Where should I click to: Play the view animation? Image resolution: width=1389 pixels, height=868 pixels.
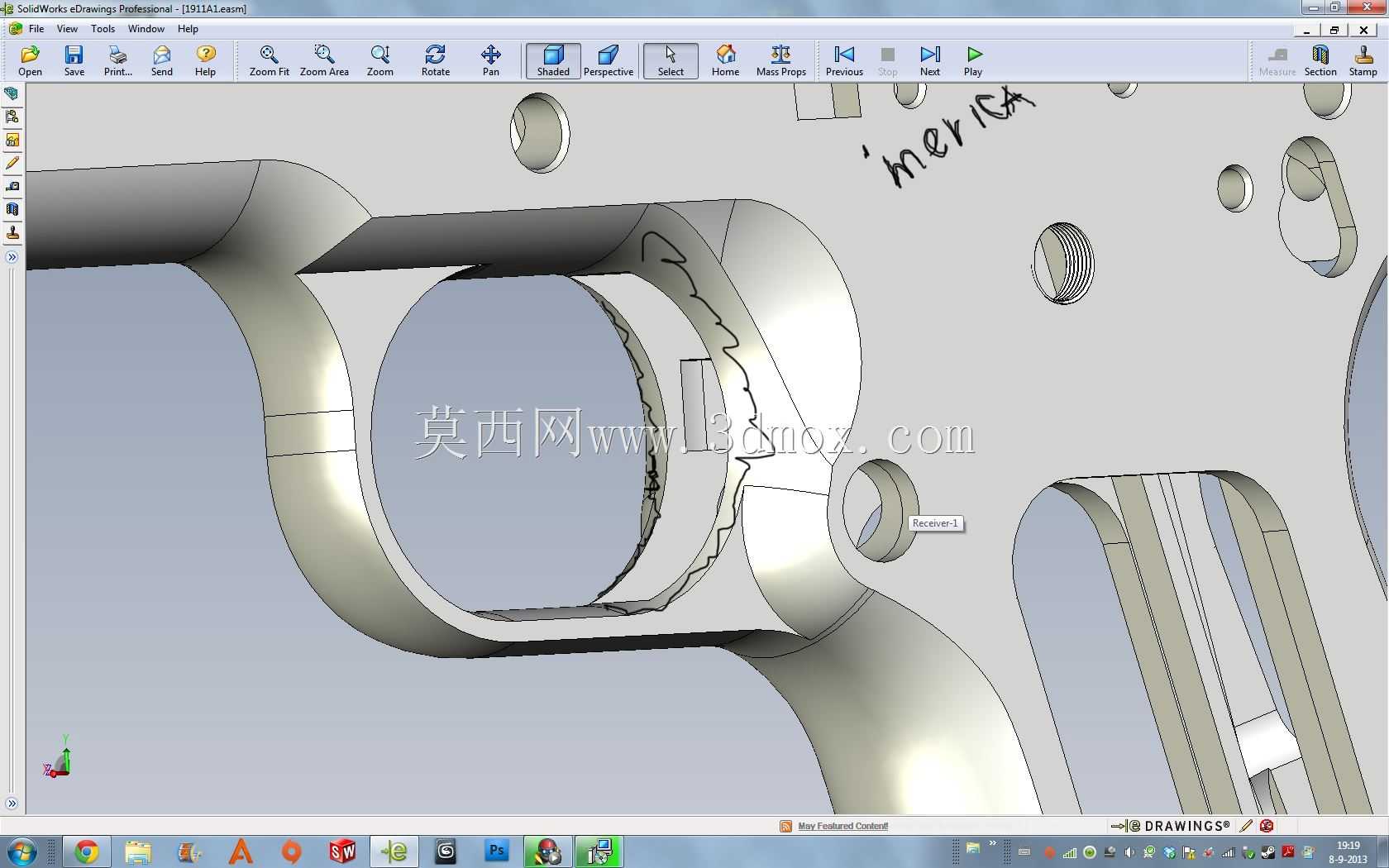pyautogui.click(x=974, y=60)
